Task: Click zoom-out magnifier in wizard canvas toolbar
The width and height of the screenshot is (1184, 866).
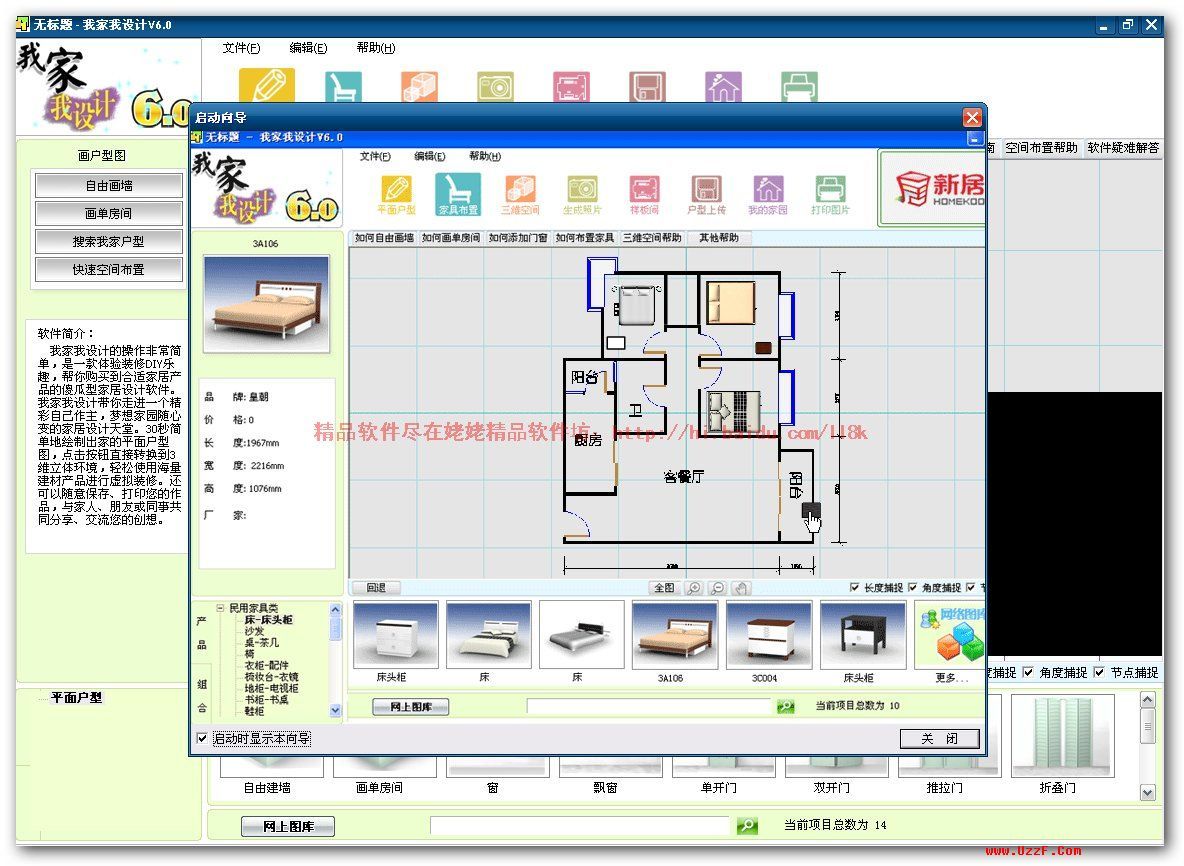Action: click(x=717, y=587)
